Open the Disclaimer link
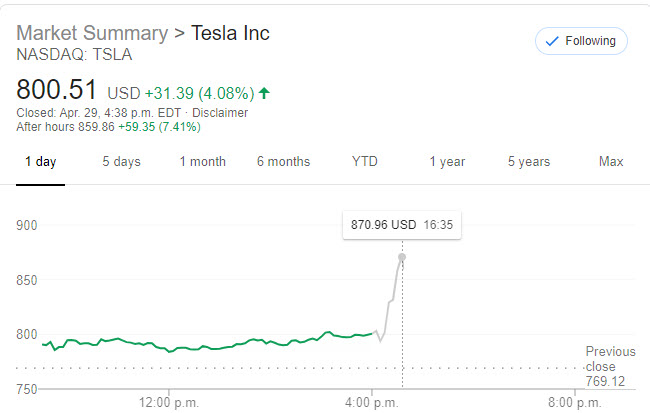 click(x=220, y=113)
